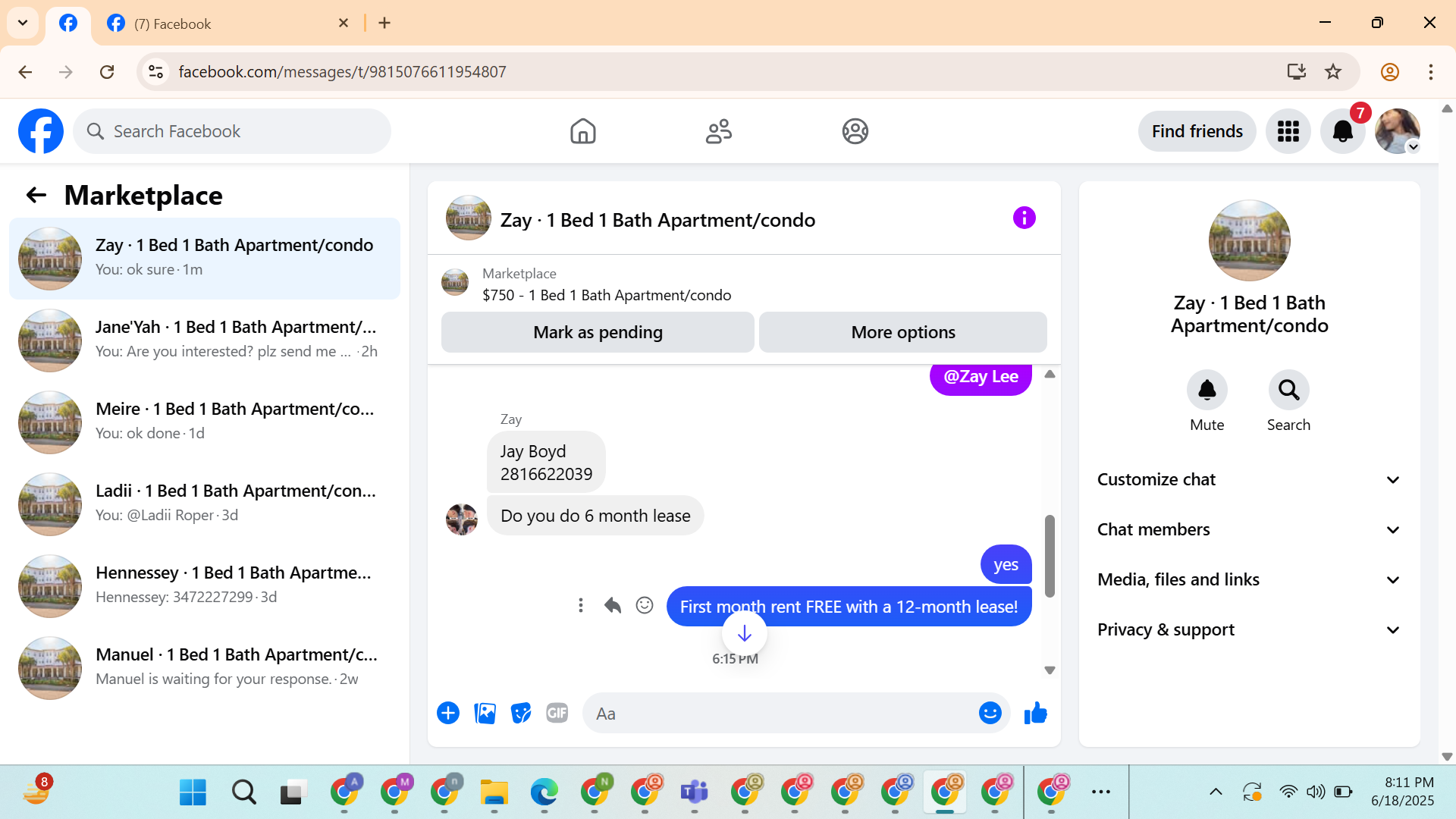
Task: Focus the Search Facebook field
Action: coord(232,131)
